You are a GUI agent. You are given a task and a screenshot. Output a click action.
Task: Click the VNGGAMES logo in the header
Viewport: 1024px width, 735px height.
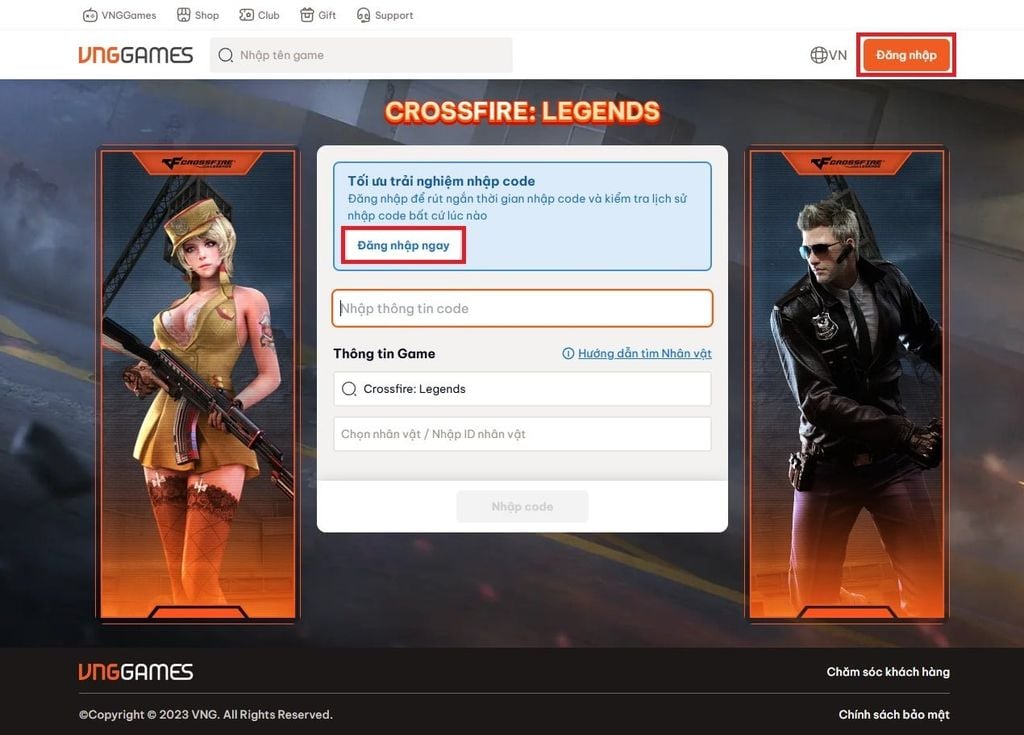(136, 55)
